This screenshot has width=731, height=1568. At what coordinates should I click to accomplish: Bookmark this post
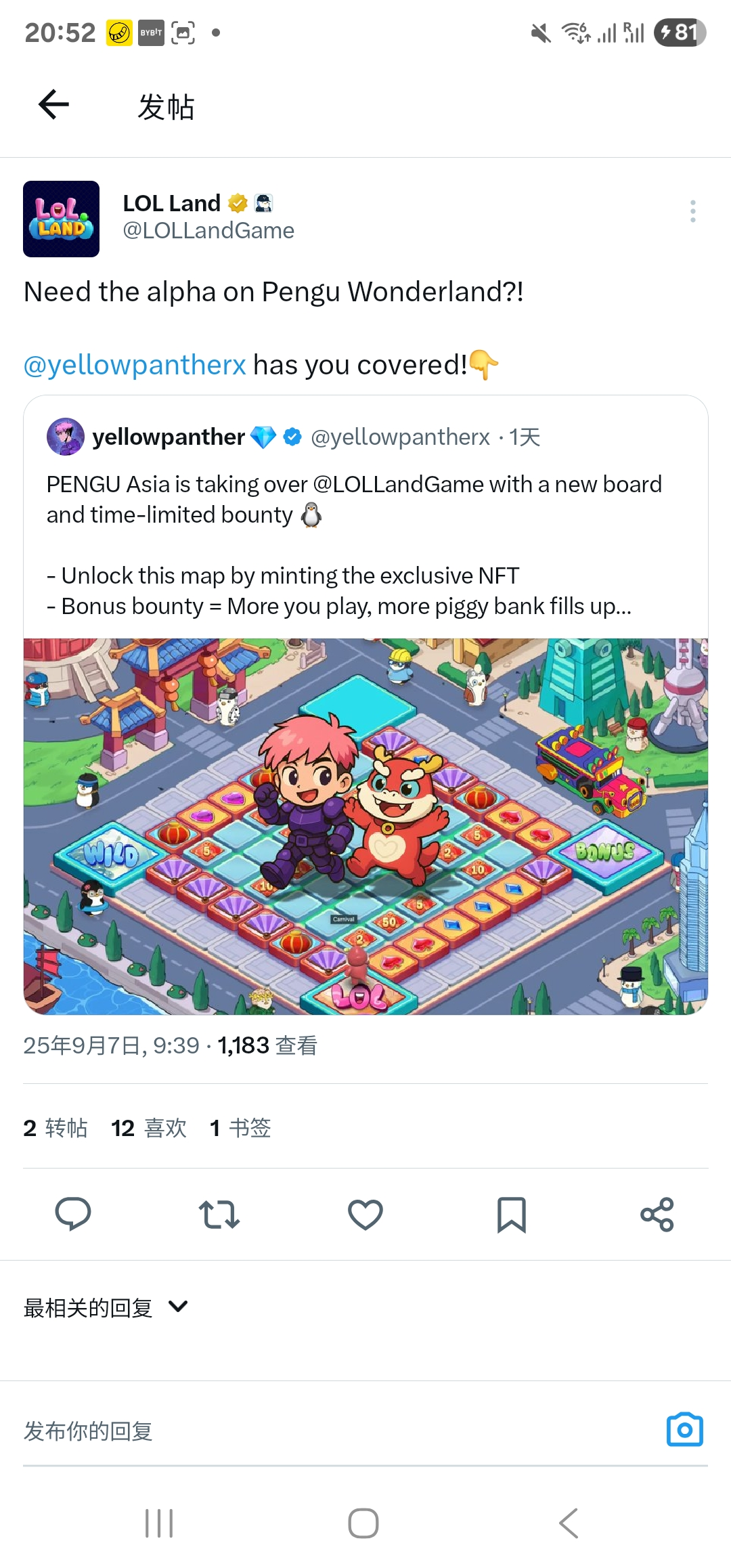click(x=512, y=1215)
